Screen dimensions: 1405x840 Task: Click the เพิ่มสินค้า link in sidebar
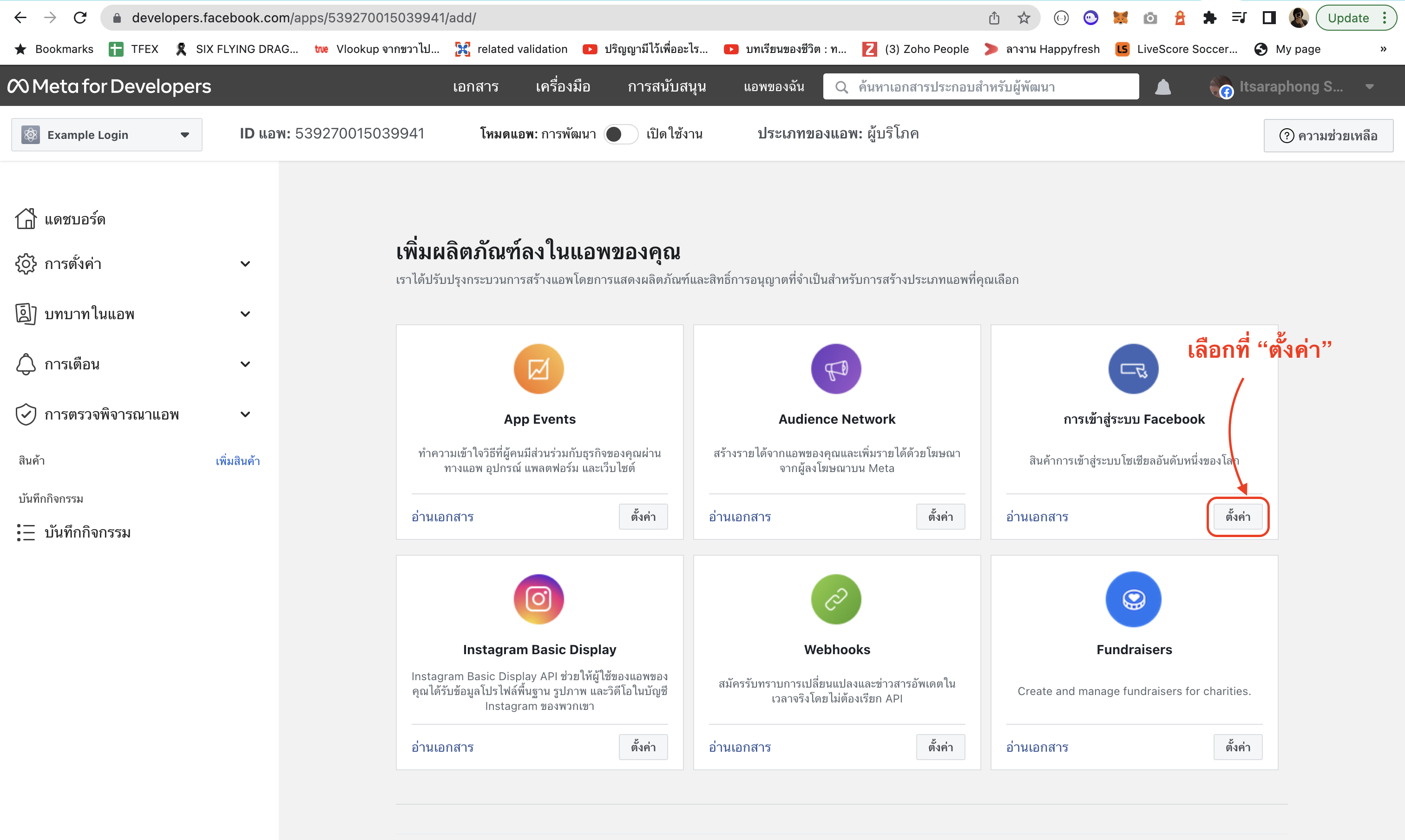click(238, 461)
